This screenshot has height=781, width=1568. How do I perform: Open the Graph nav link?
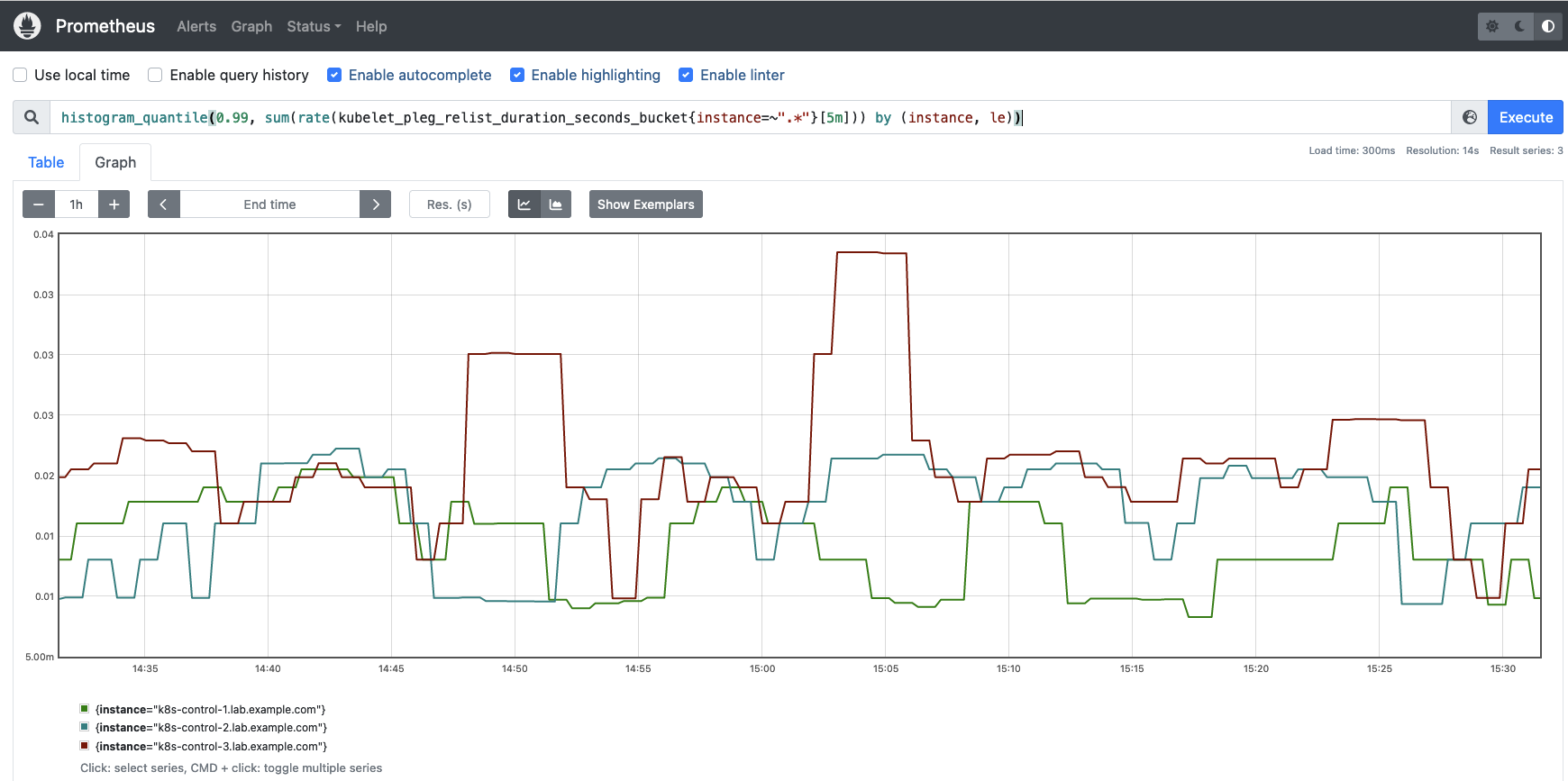251,26
